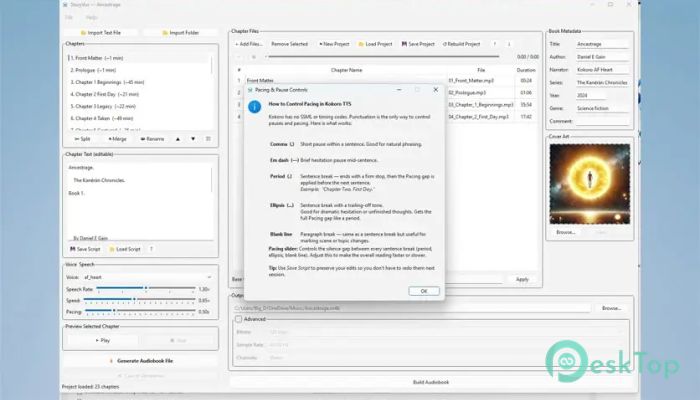Viewport: 700px width, 400px height.
Task: Click New Project button
Action: pos(334,44)
